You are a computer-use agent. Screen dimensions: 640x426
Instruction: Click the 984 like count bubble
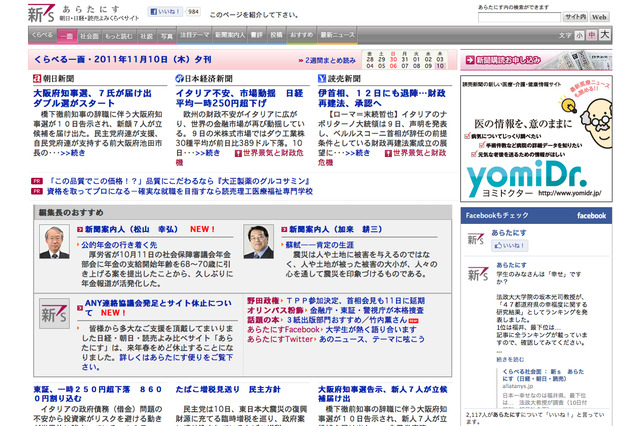click(193, 11)
